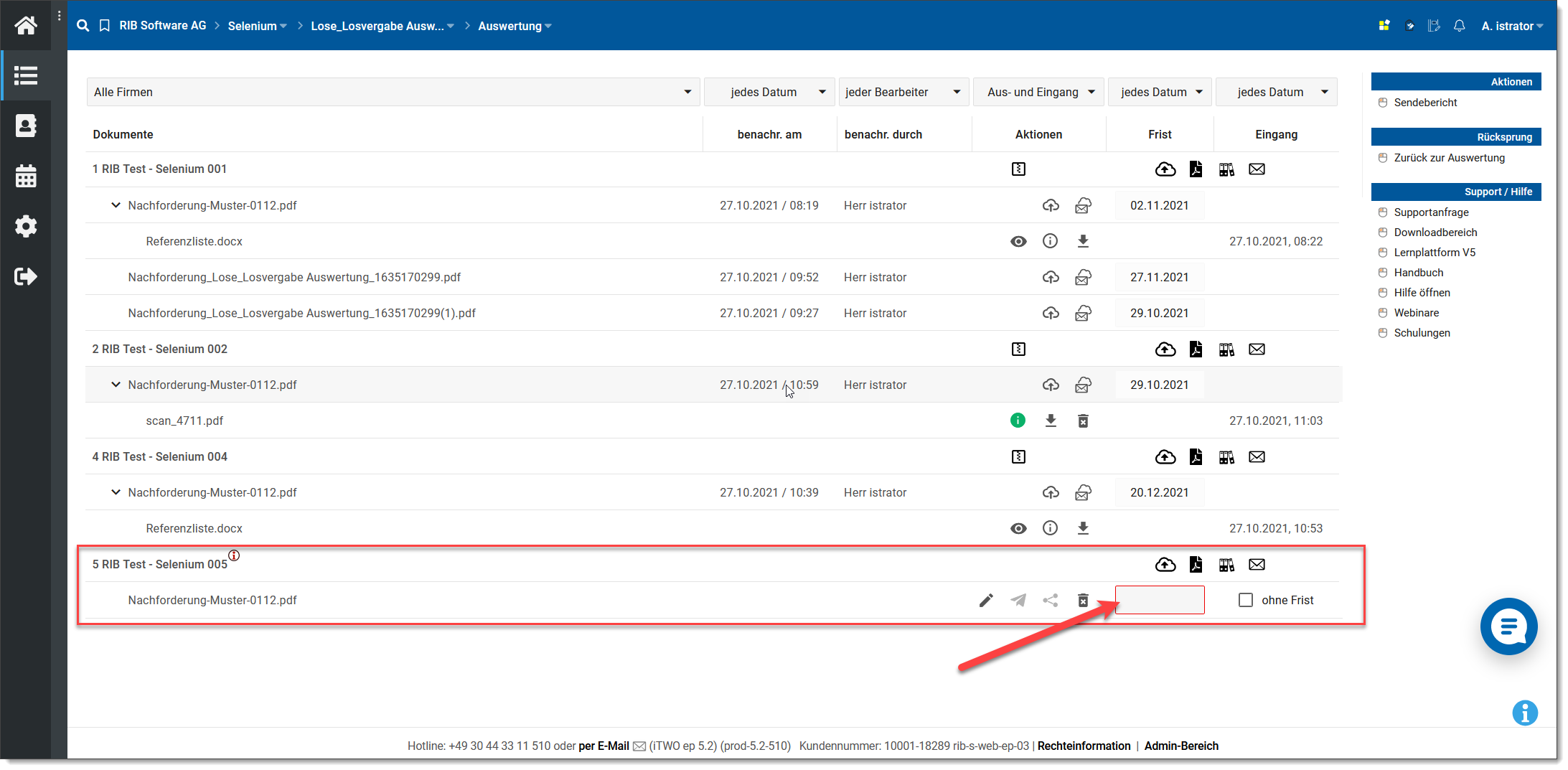Viewport: 1568px width, 770px height.
Task: Open Handbuch link
Action: point(1418,273)
